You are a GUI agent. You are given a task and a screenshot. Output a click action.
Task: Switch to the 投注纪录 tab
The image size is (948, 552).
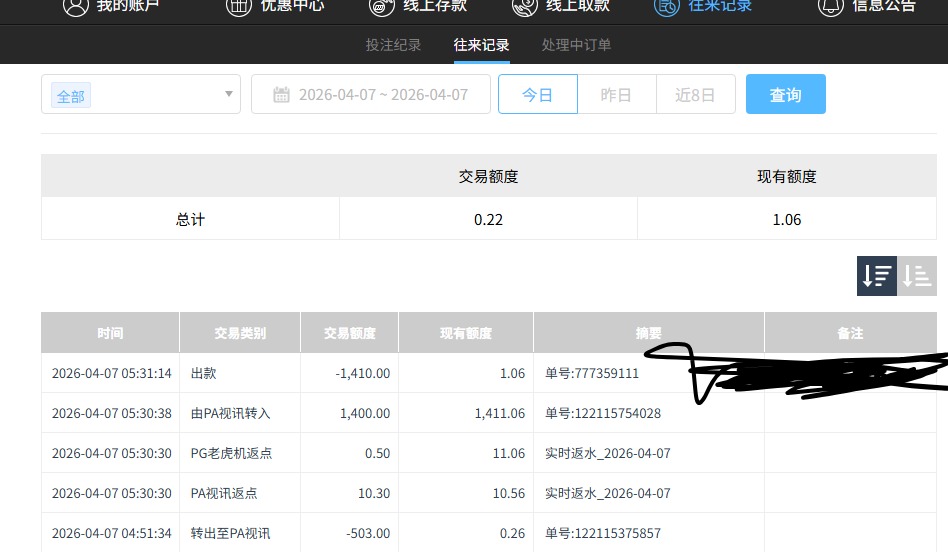click(x=393, y=45)
